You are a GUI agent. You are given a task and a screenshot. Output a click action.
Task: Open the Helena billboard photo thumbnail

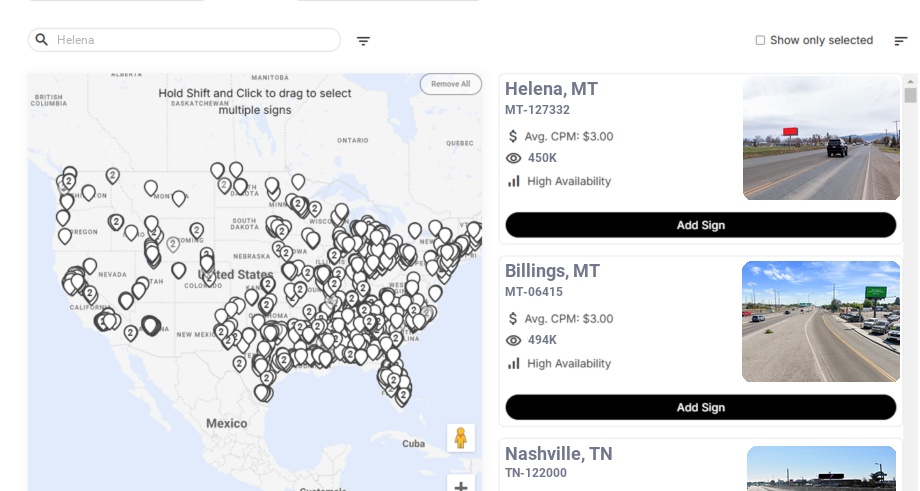(x=821, y=139)
